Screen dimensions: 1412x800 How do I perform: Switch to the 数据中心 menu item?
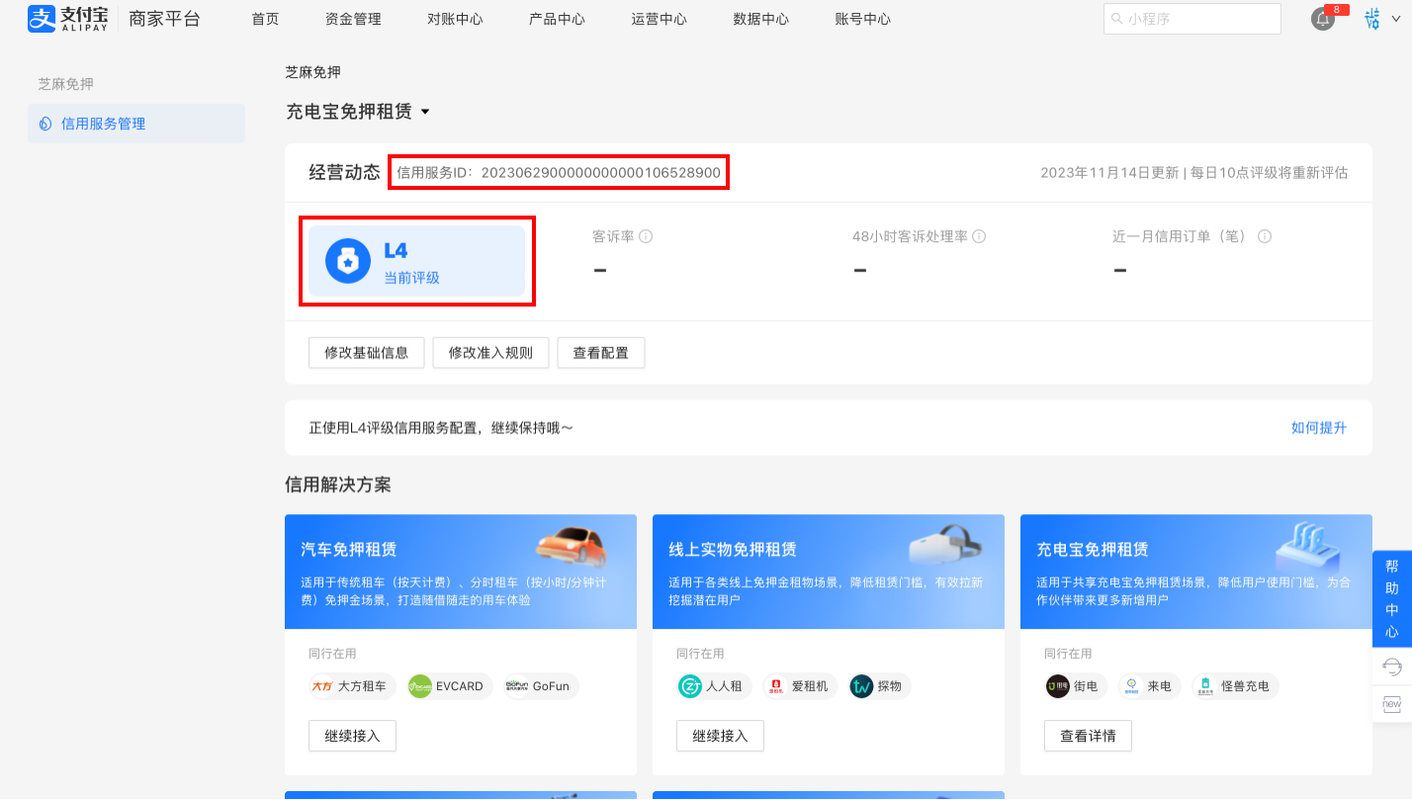tap(760, 18)
